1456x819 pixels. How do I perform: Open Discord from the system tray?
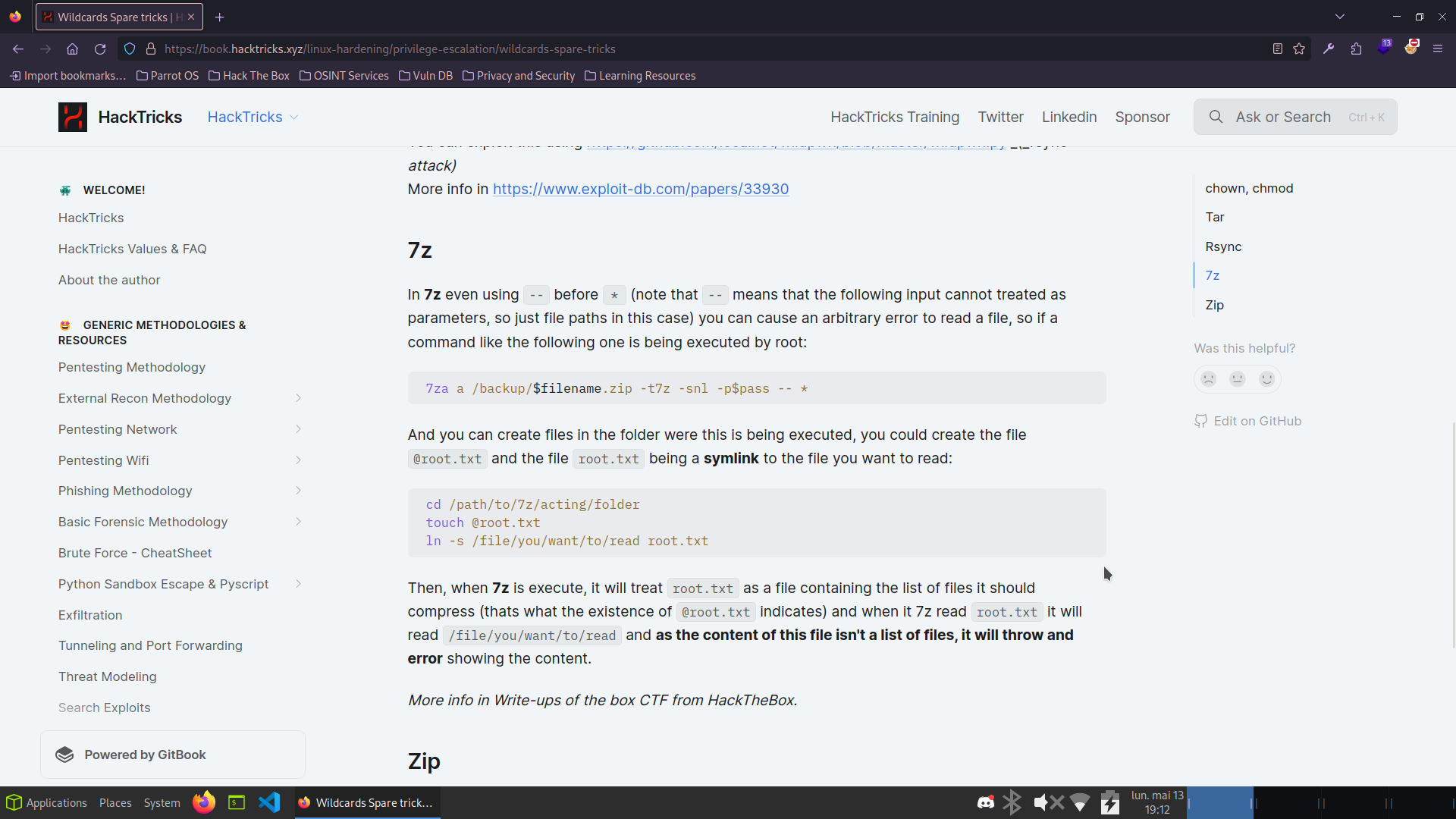[x=985, y=802]
